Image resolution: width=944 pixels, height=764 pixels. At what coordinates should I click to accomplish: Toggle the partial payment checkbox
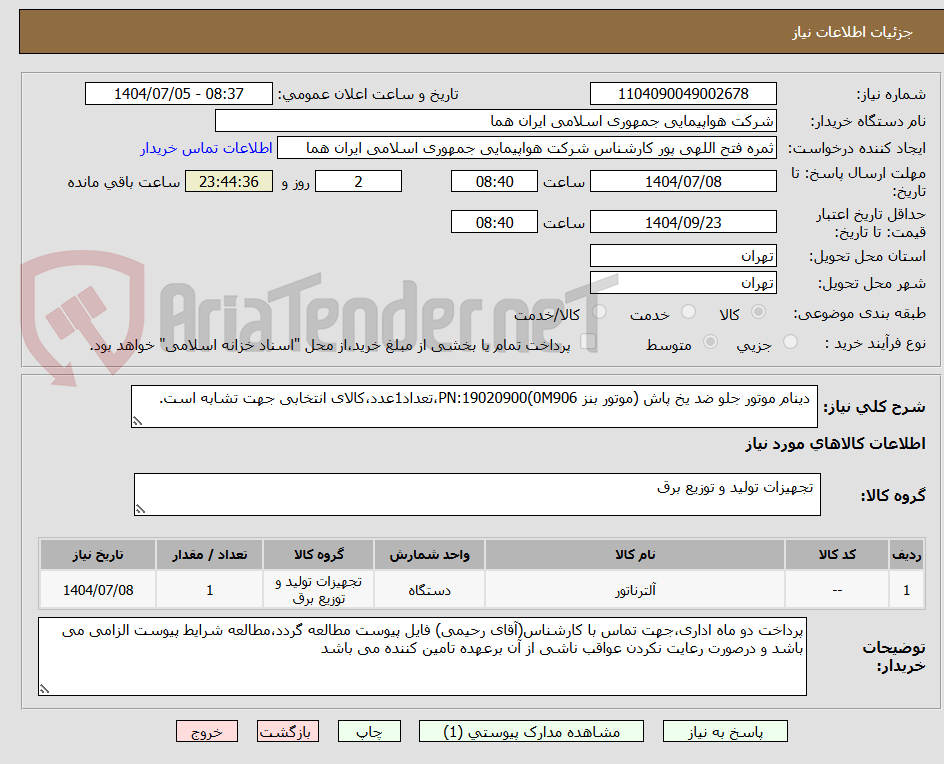(590, 341)
